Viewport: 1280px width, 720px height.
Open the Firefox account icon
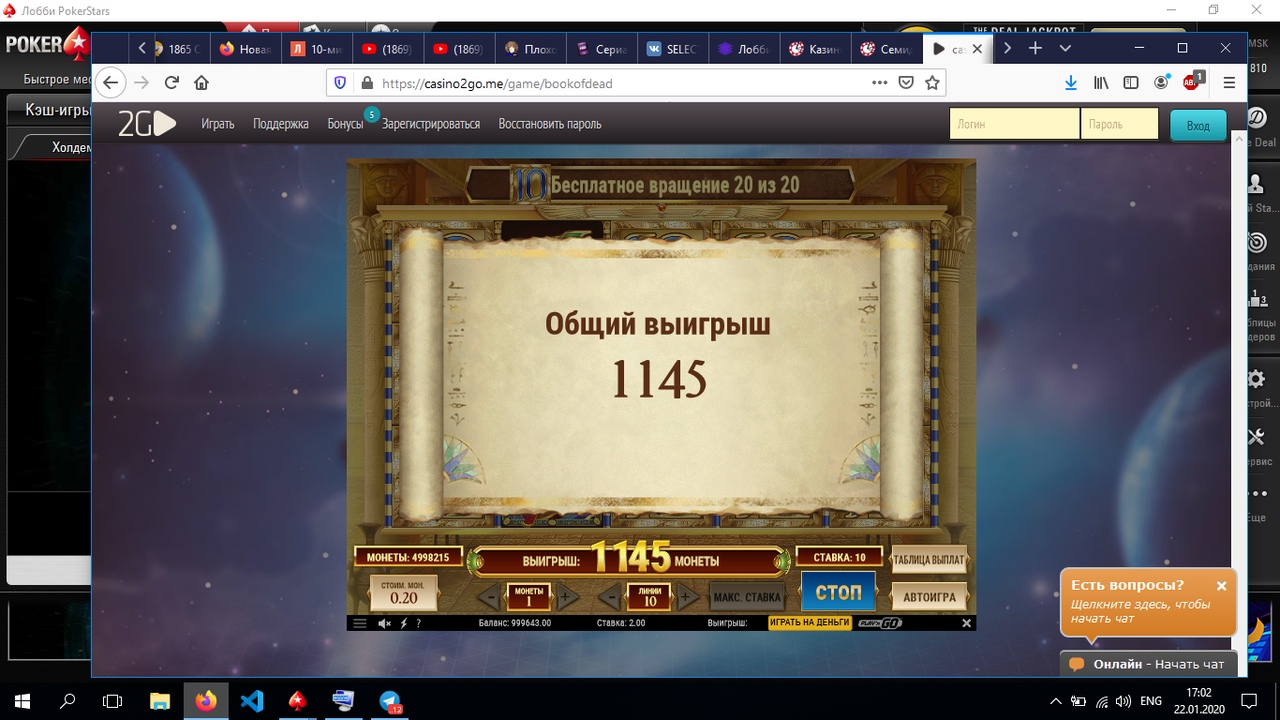(x=1161, y=83)
